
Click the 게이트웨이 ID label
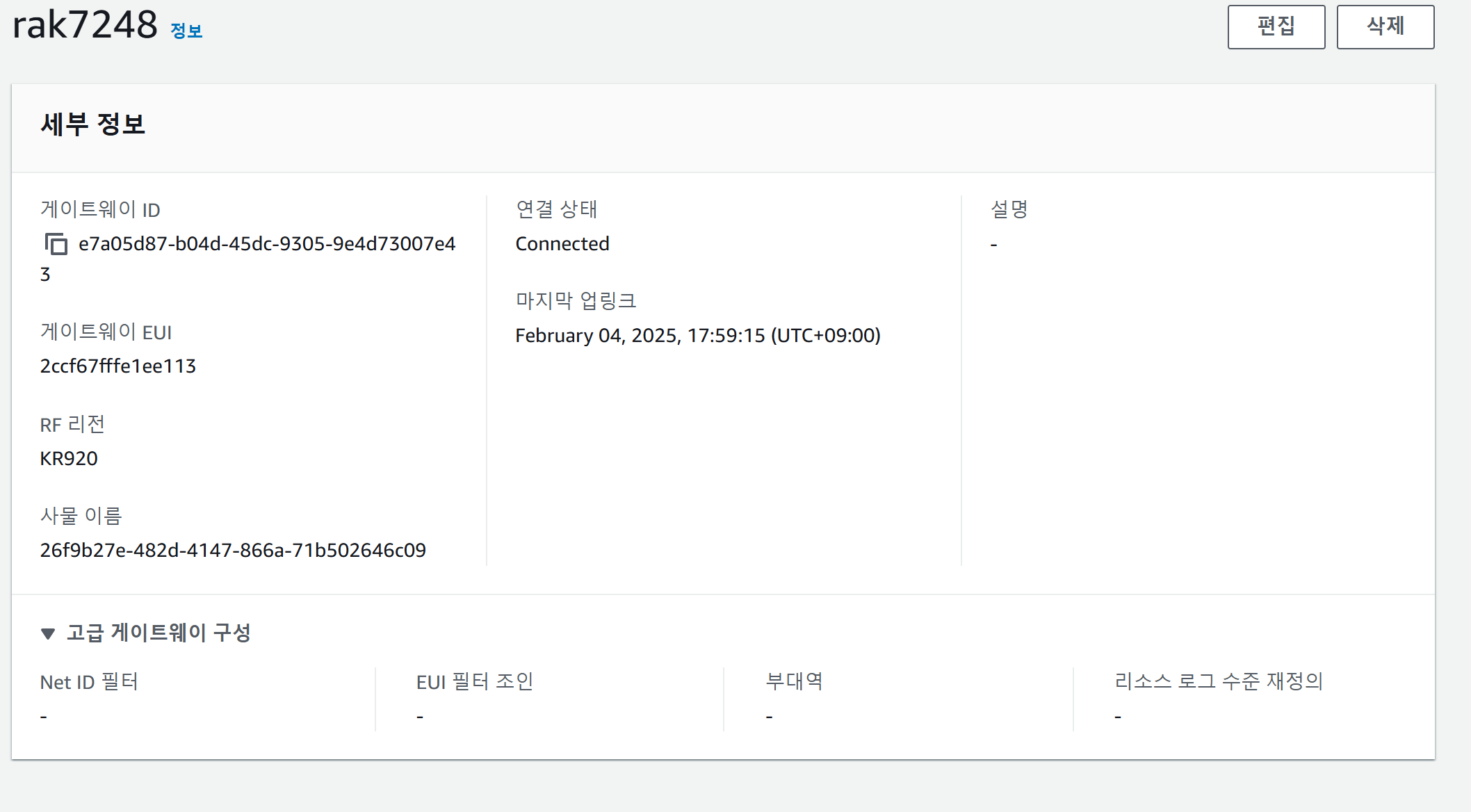coord(100,209)
